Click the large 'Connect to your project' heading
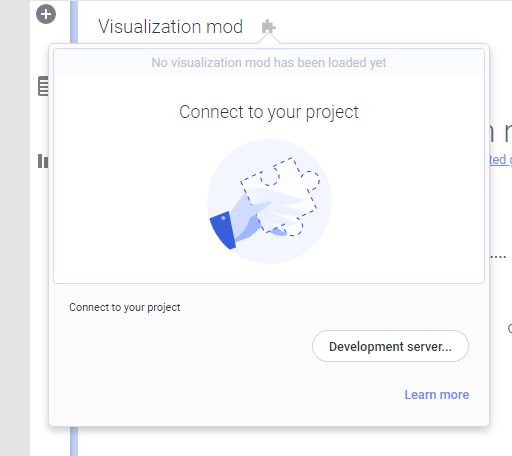 [x=269, y=112]
